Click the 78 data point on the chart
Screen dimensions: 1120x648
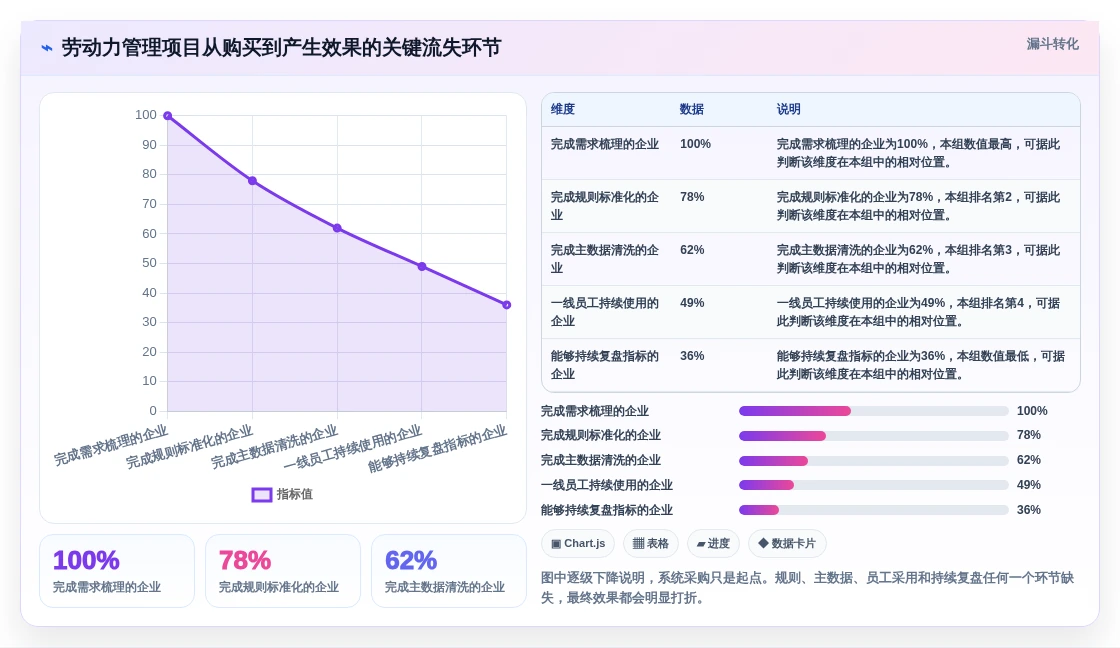252,181
